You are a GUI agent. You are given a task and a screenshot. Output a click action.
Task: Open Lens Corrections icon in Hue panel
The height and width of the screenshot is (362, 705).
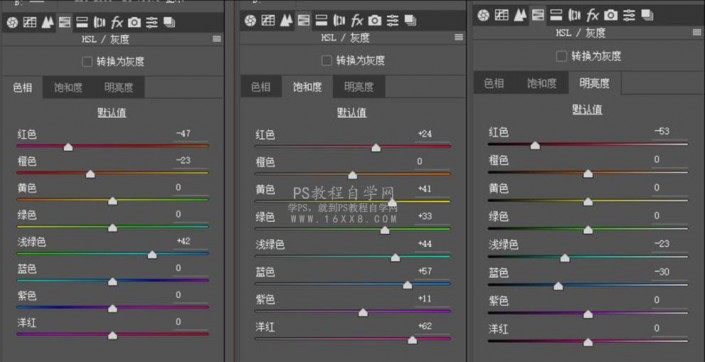[99, 22]
